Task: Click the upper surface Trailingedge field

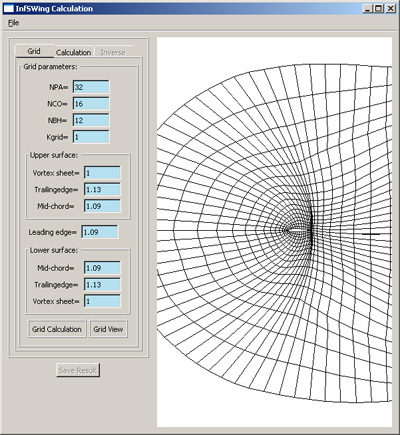Action: (x=102, y=190)
